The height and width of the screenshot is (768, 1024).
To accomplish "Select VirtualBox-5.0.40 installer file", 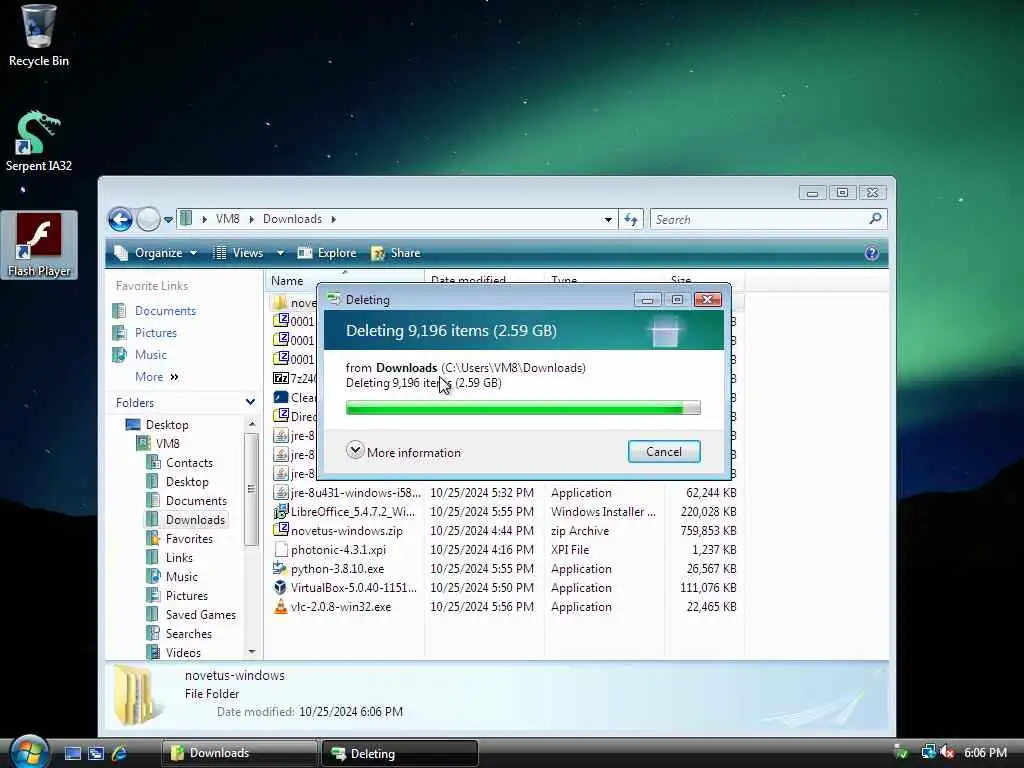I will pyautogui.click(x=504, y=588).
